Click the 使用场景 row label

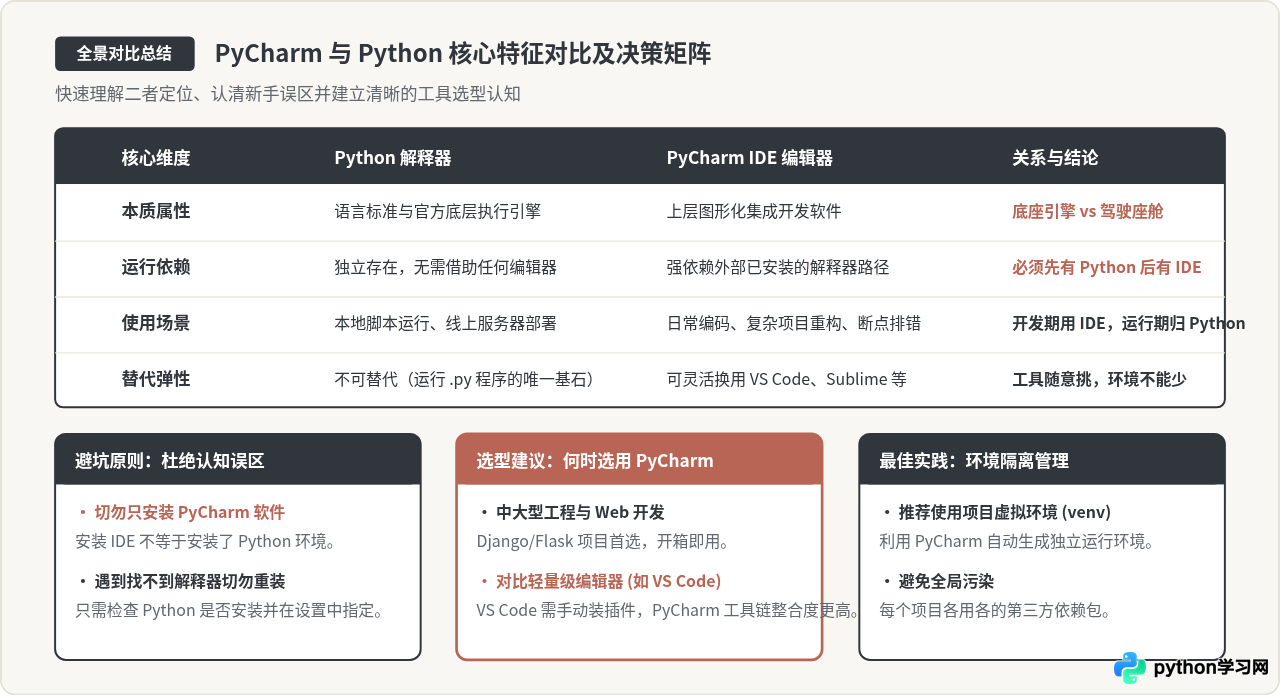point(156,324)
